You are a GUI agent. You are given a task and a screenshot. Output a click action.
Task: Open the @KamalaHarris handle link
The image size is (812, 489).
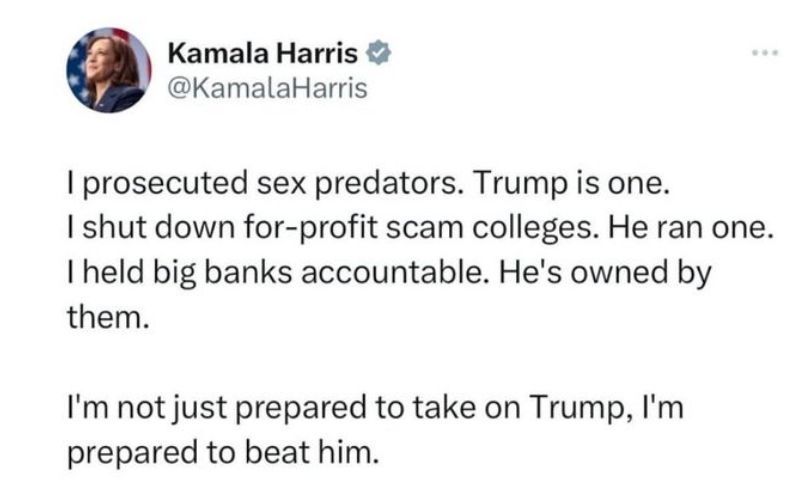click(263, 89)
